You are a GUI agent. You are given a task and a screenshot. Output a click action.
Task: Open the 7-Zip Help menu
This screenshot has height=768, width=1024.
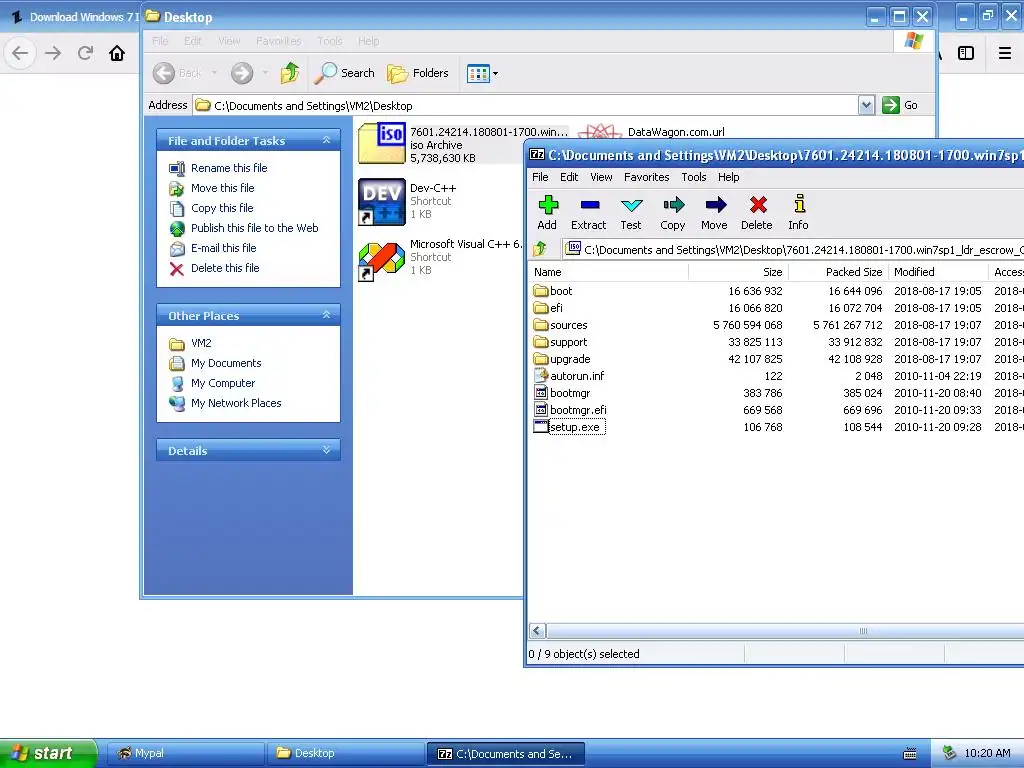(728, 177)
